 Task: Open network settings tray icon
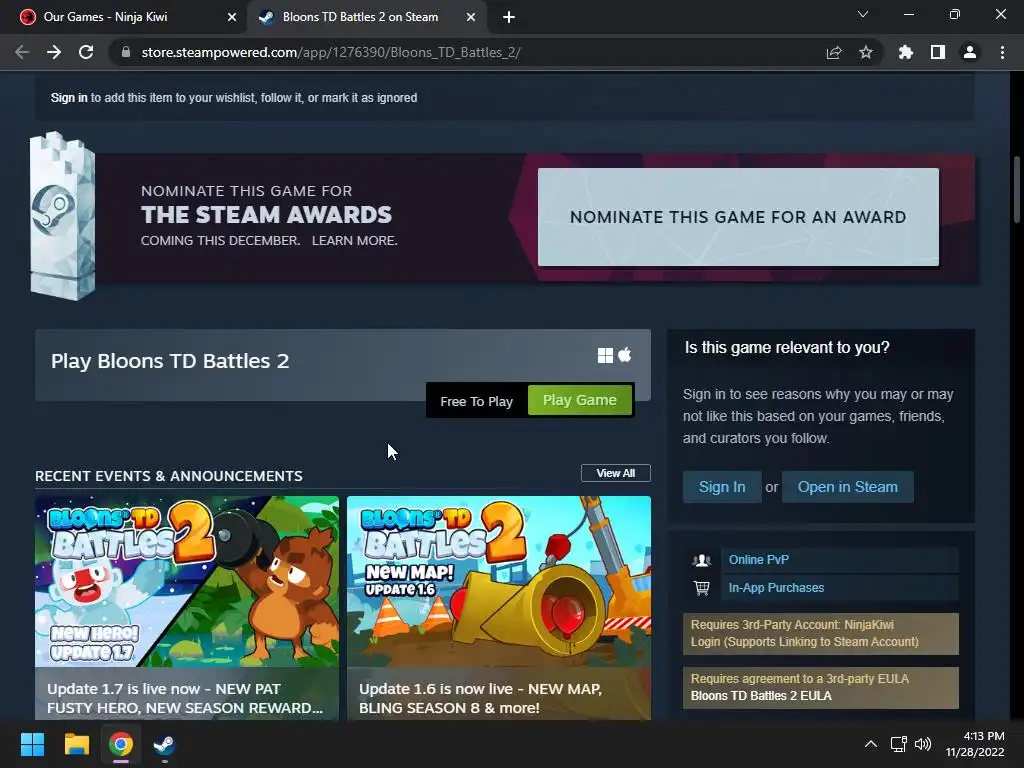(x=899, y=744)
